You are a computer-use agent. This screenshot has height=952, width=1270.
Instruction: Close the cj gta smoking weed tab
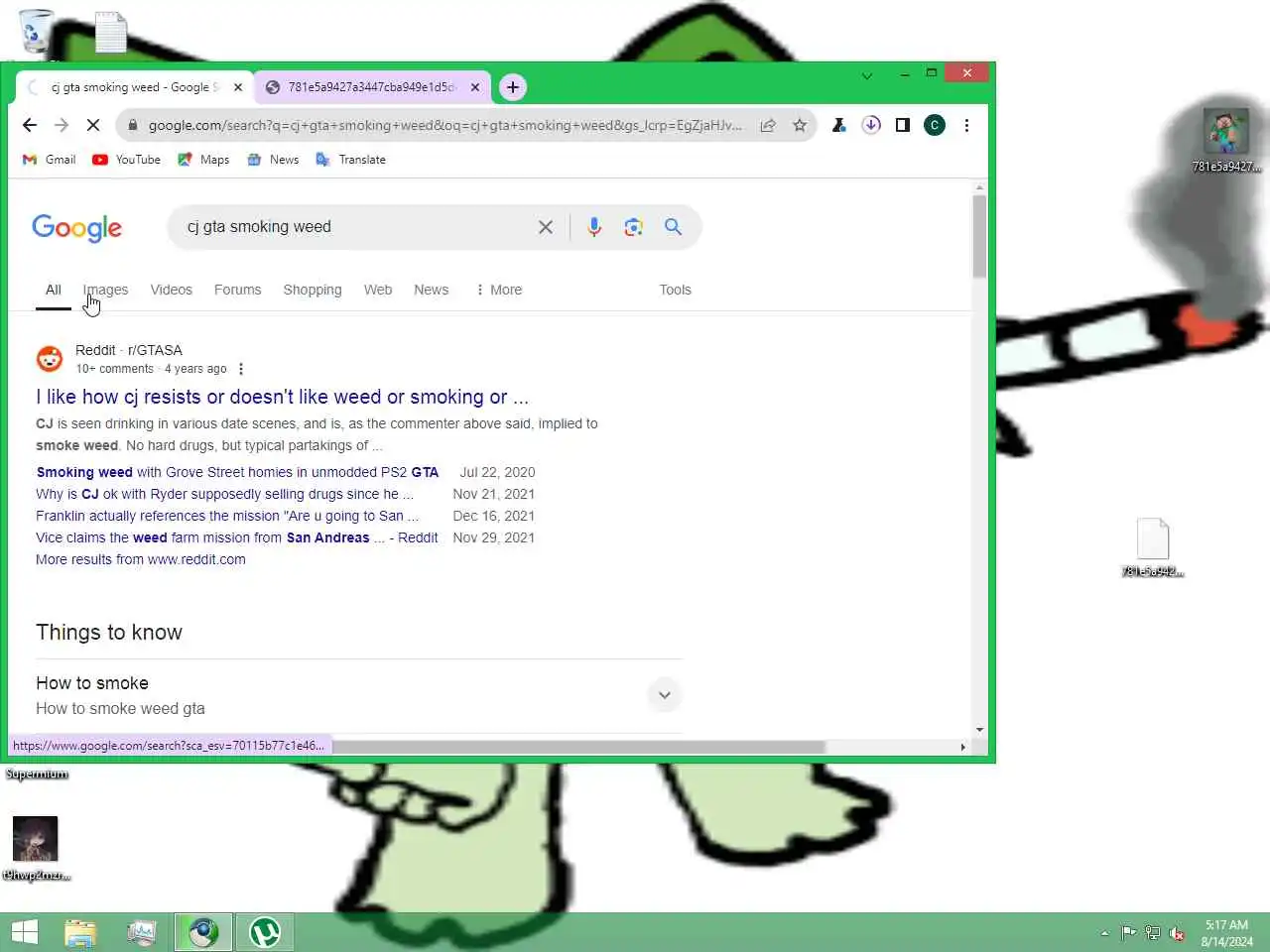pos(238,87)
